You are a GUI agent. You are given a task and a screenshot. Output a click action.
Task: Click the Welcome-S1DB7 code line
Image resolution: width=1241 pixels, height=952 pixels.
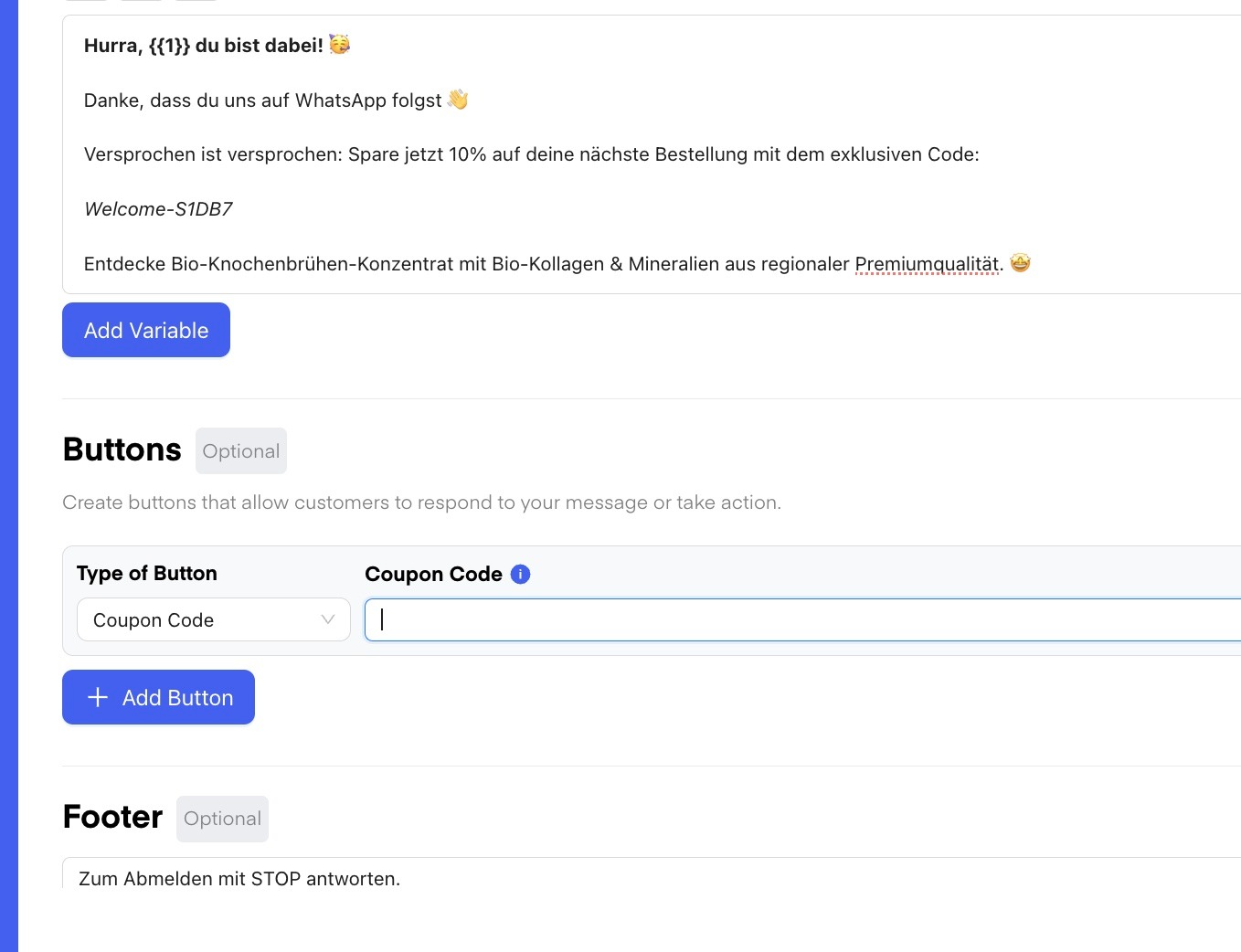tap(158, 209)
